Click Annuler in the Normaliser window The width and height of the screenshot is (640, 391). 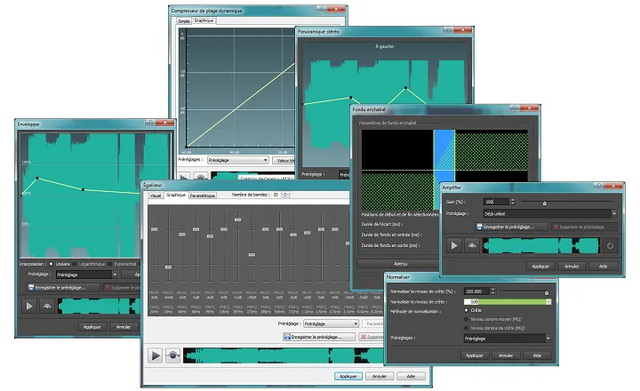pos(506,355)
